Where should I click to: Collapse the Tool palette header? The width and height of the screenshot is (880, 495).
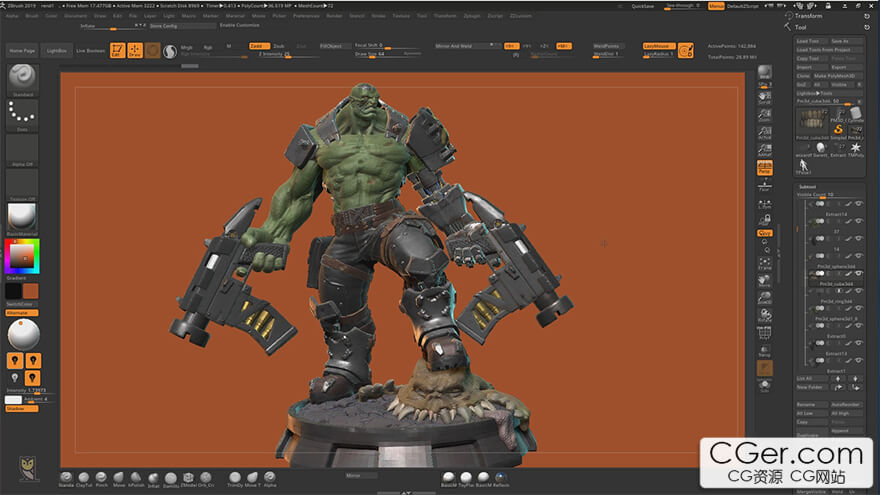coord(800,27)
